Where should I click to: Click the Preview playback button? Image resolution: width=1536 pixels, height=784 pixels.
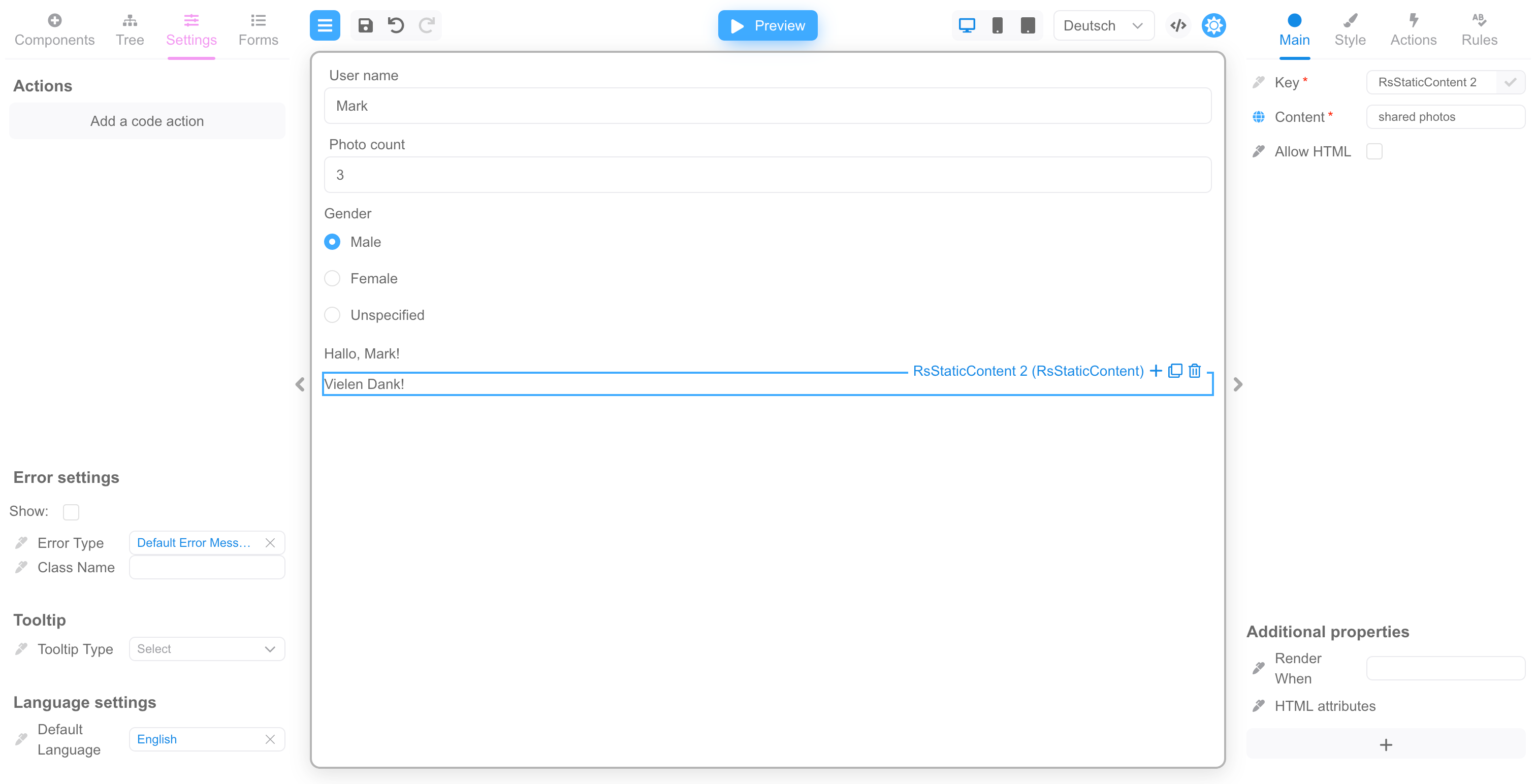pos(768,25)
